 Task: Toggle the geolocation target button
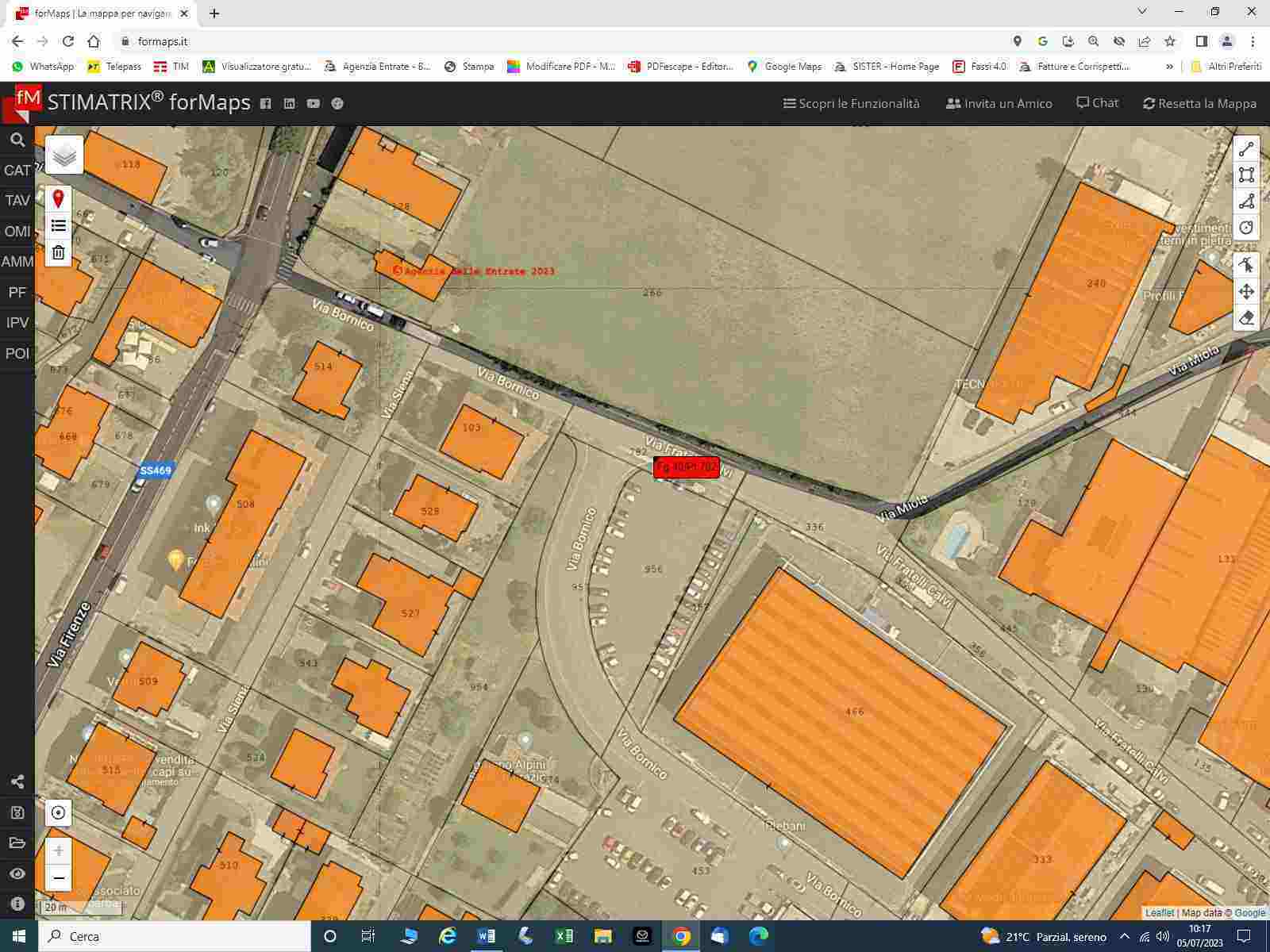pos(58,812)
